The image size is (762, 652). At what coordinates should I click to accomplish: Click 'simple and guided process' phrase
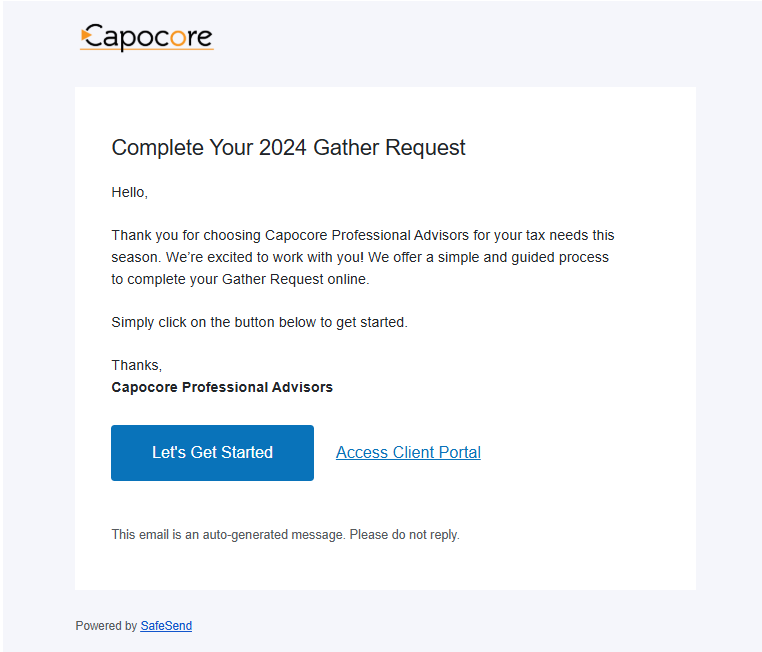tap(523, 257)
